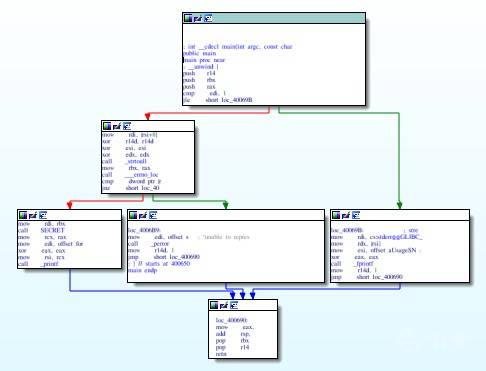Click the 'jmp short loc_400690' line in the _fprintf node
Image resolution: width=486 pixels, height=371 pixels.
pyautogui.click(x=367, y=277)
